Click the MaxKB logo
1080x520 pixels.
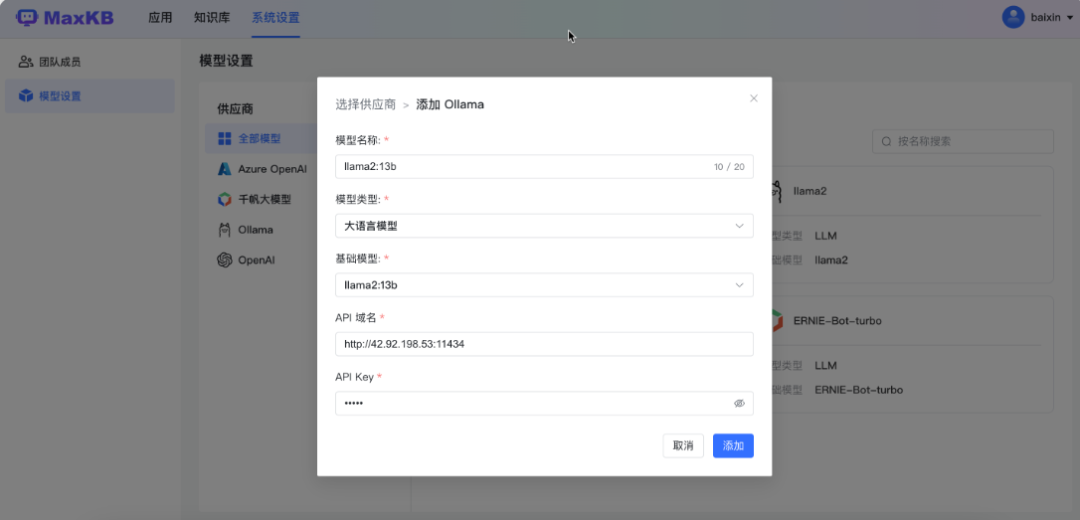(x=65, y=18)
